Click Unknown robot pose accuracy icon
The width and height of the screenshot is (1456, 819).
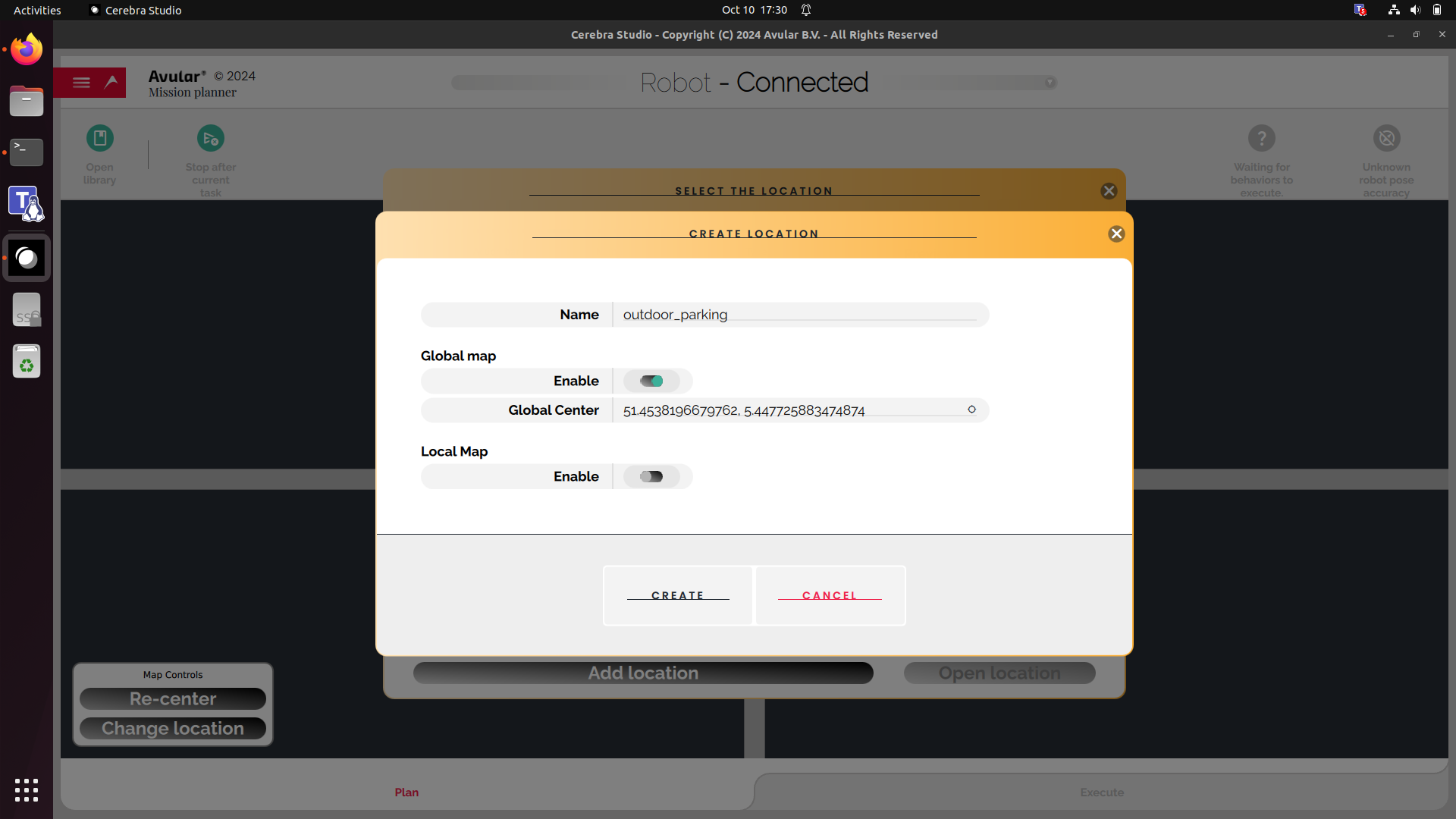(1386, 138)
